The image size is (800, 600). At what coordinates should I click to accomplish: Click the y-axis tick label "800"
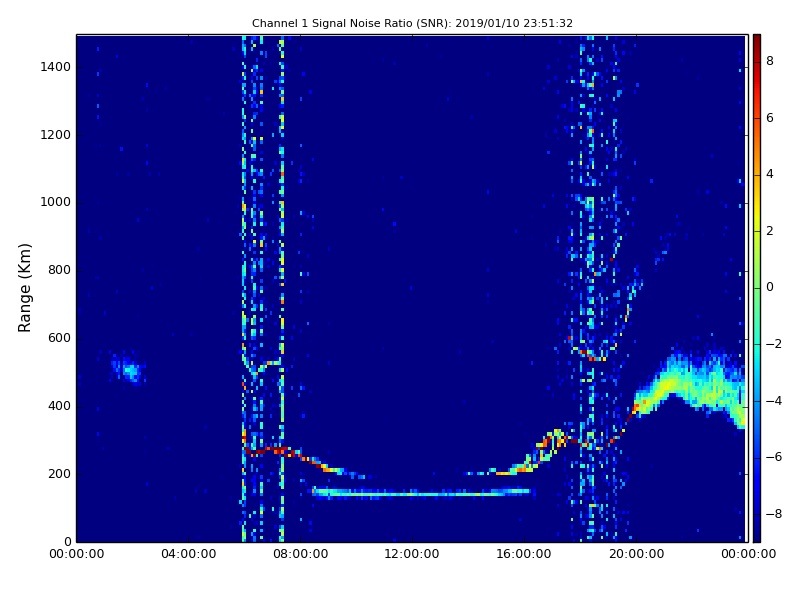tap(59, 270)
